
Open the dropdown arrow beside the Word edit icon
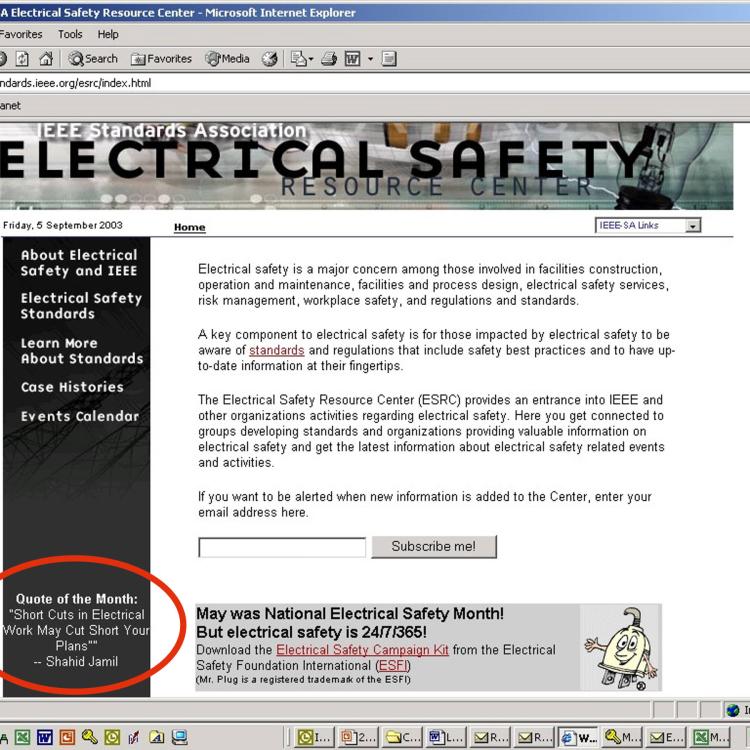pyautogui.click(x=369, y=59)
